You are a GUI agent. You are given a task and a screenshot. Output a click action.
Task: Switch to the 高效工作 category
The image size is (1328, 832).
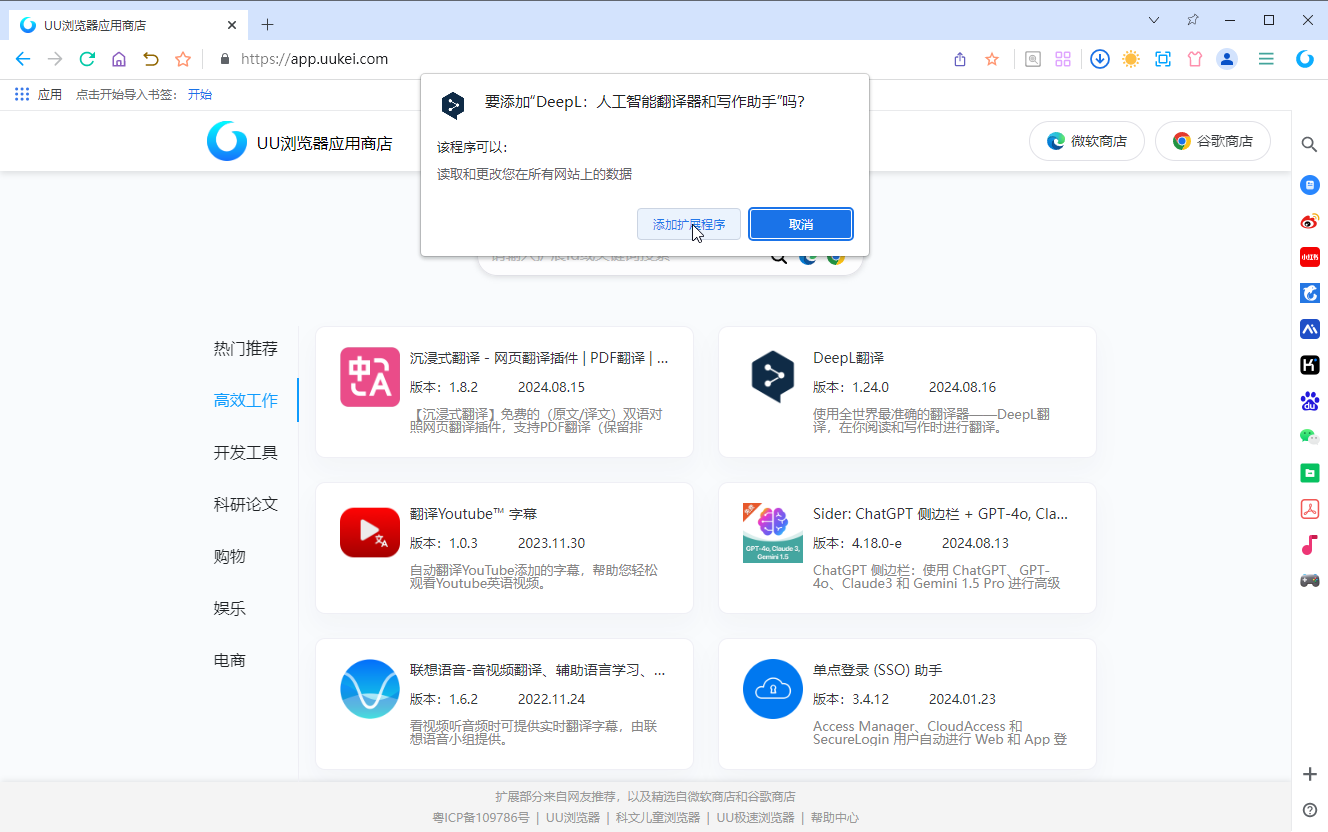tap(246, 400)
